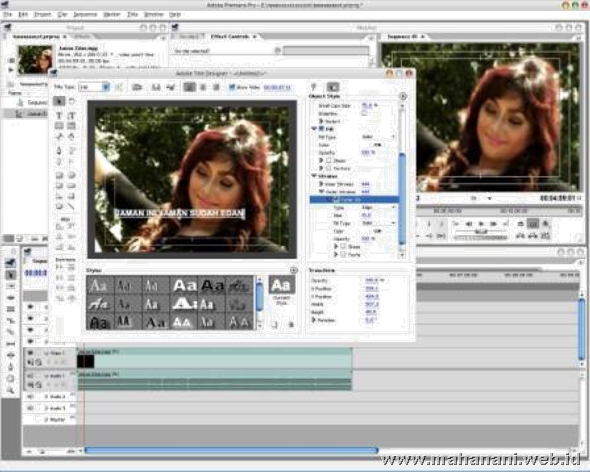
Task: Collapse the Strokes section triangle
Action: (314, 176)
